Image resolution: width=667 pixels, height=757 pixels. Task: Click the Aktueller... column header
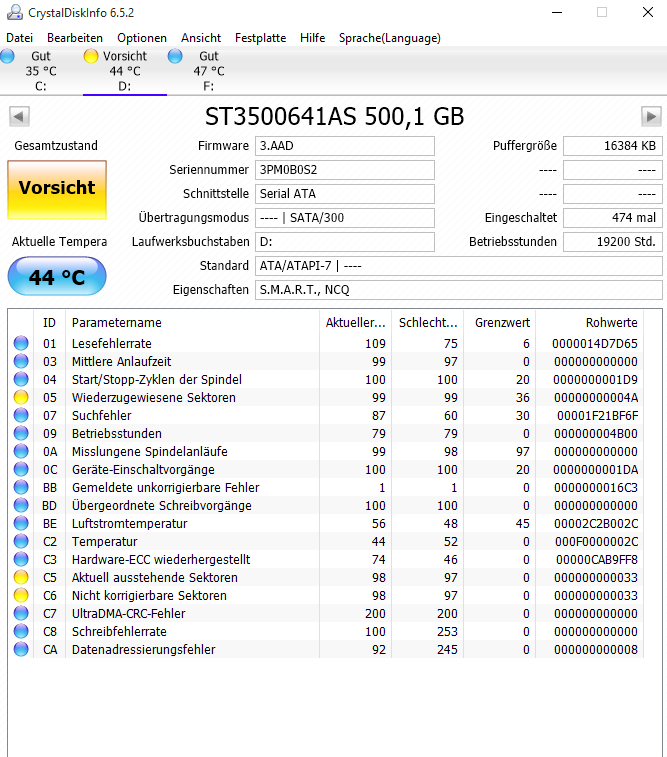[x=355, y=322]
